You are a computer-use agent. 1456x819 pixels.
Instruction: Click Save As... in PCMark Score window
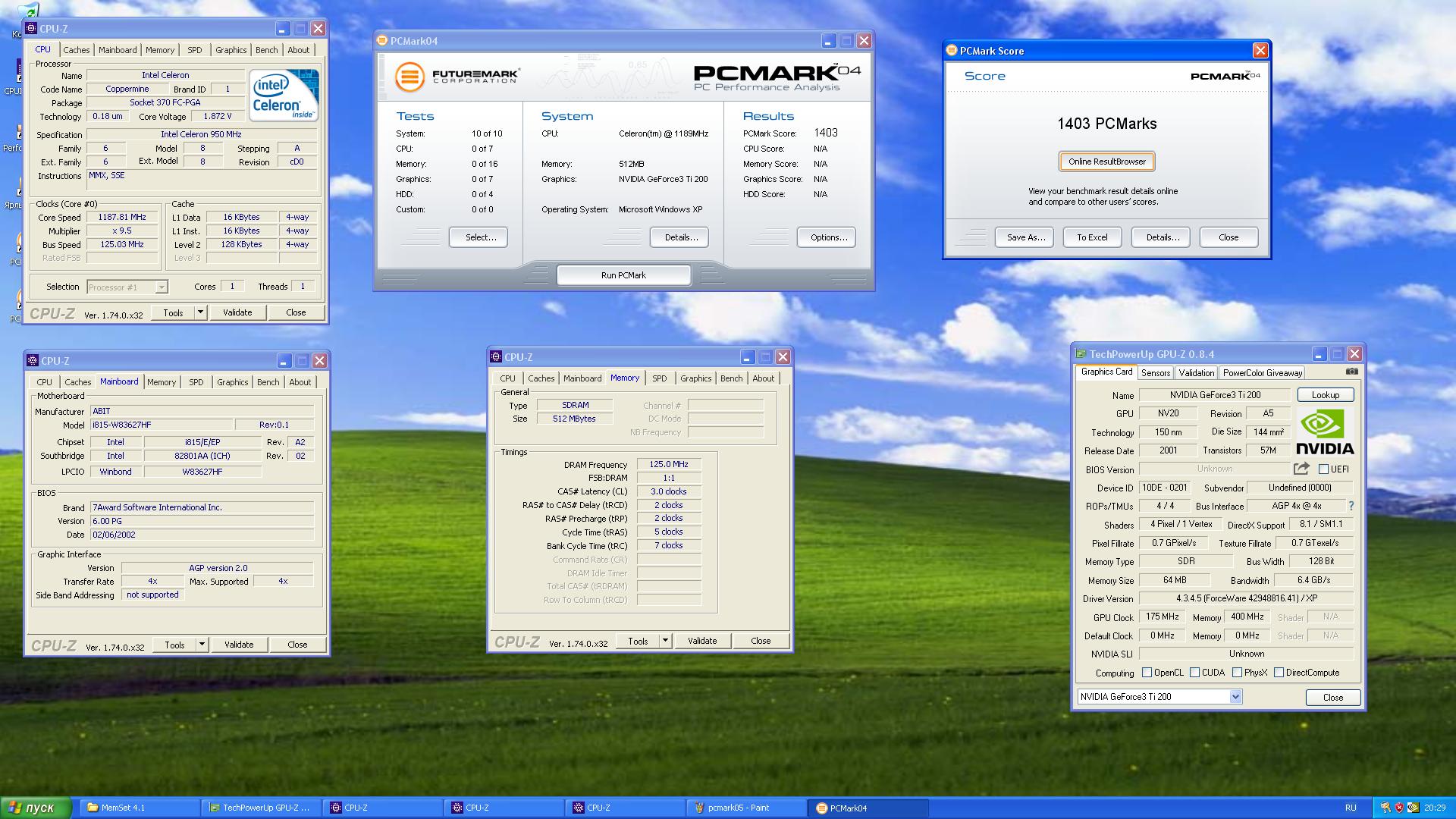coord(1025,237)
